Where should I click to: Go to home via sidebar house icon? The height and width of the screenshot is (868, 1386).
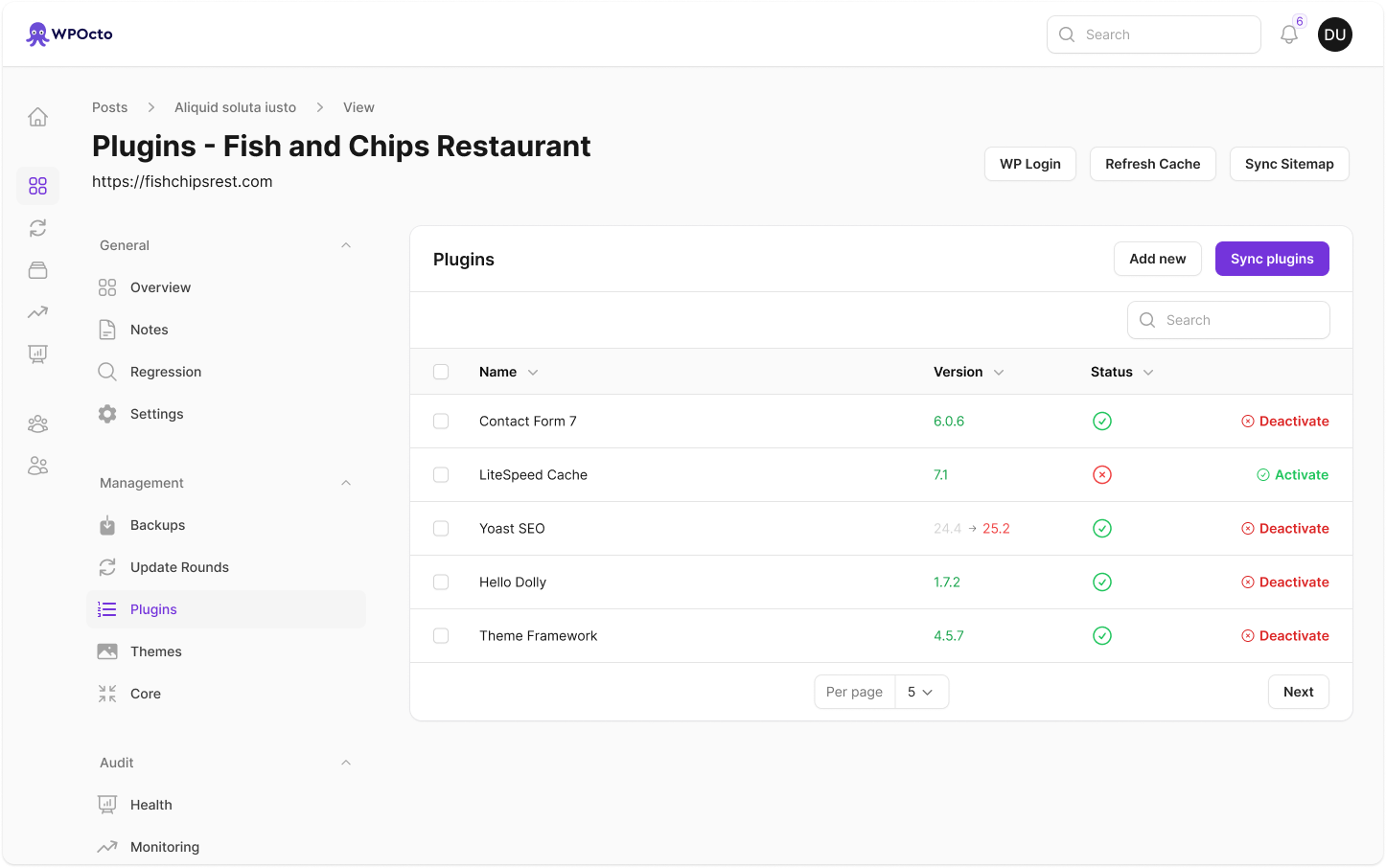point(37,117)
